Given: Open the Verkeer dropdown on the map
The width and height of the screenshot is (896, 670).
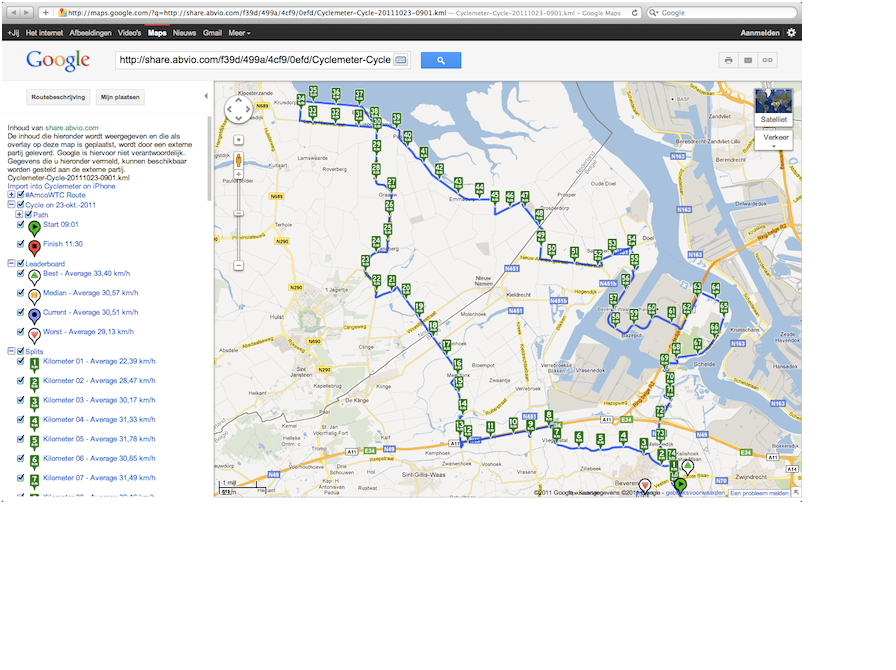Looking at the screenshot, I should pyautogui.click(x=774, y=140).
